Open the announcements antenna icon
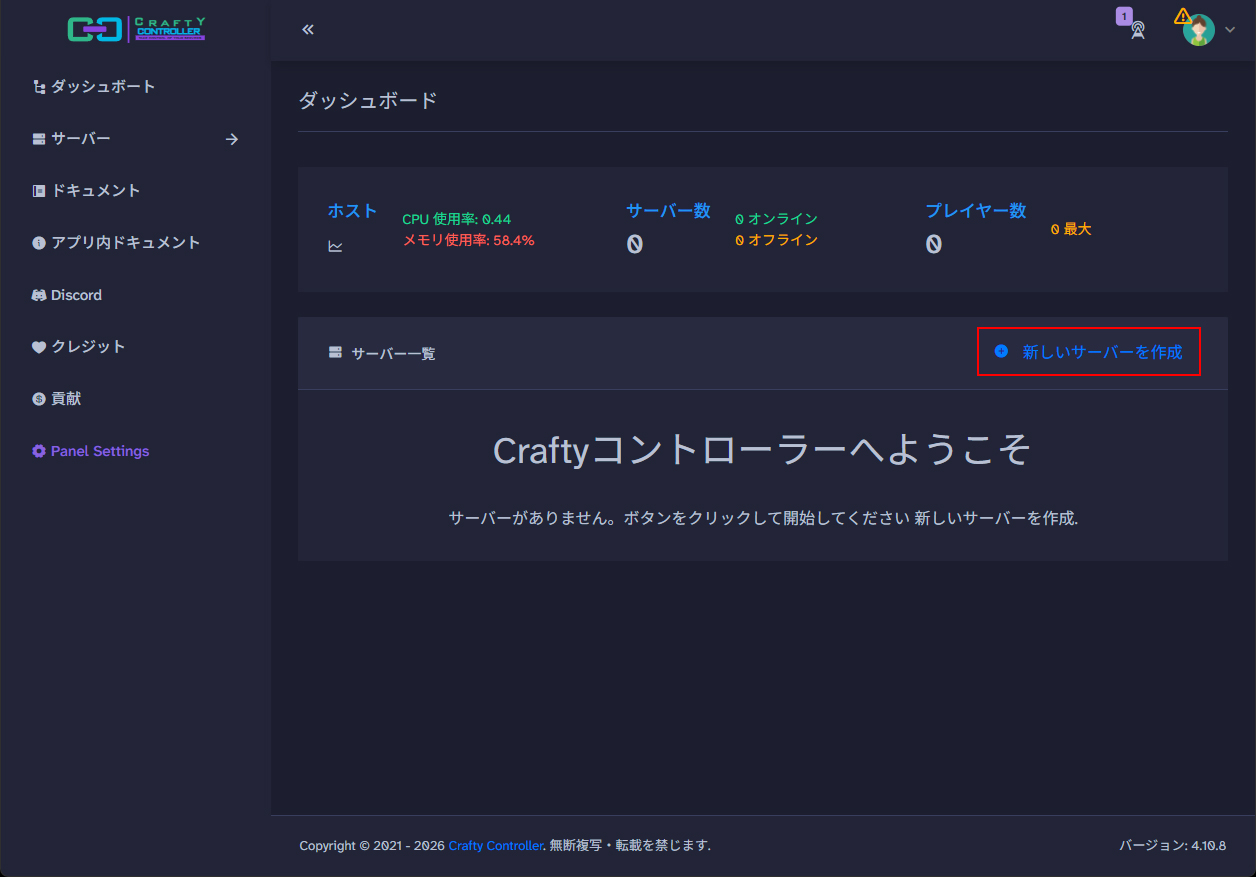This screenshot has height=877, width=1256. (1137, 30)
